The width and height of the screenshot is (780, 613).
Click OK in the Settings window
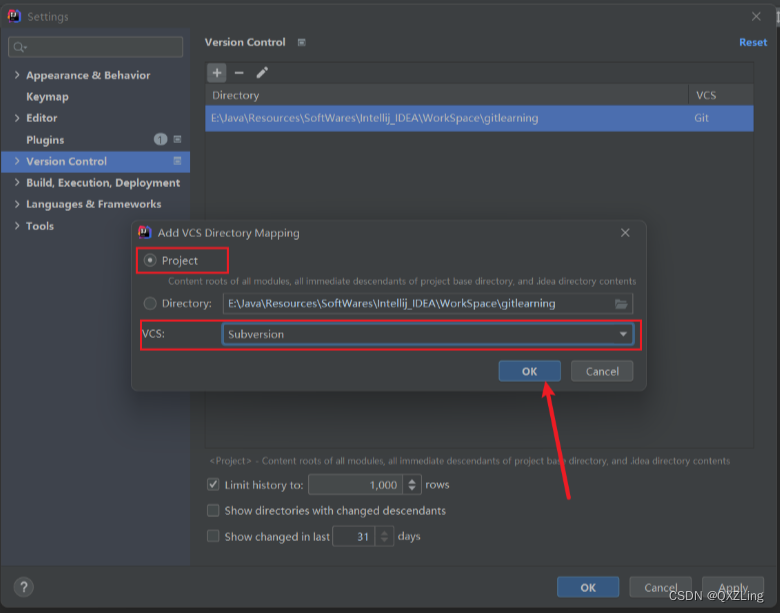(588, 587)
